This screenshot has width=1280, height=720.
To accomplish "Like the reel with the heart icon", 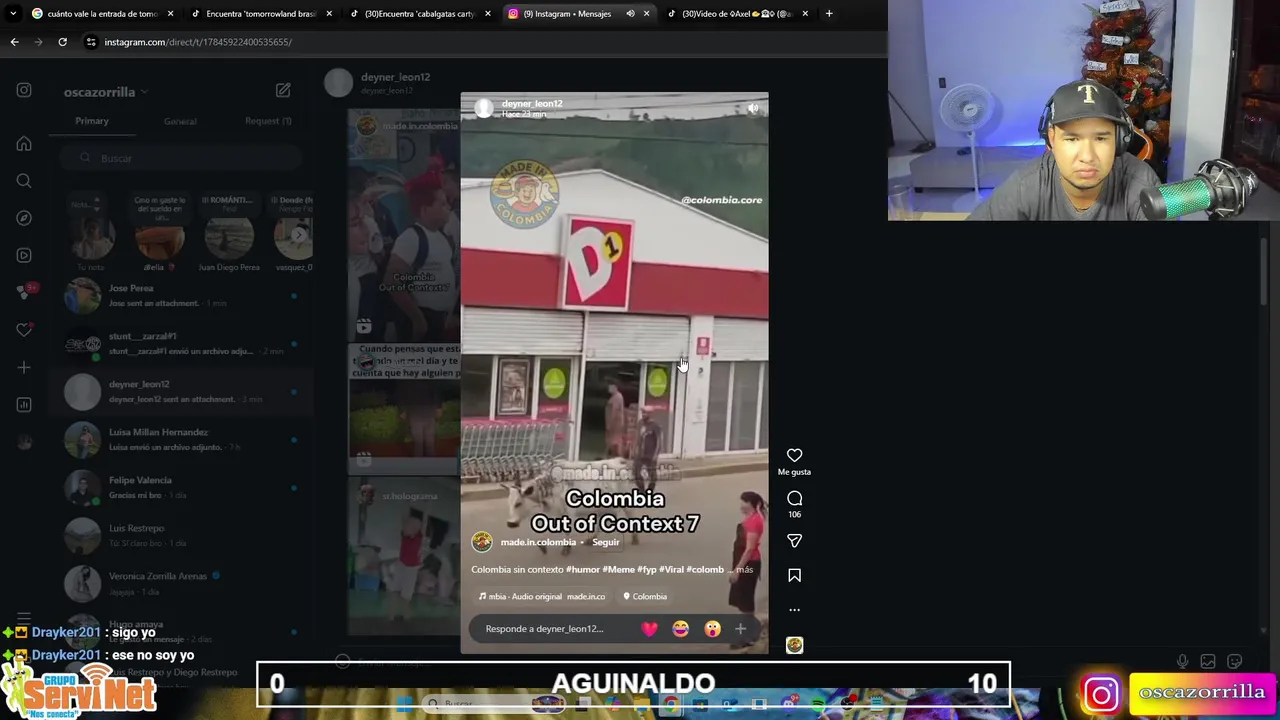I will click(x=794, y=455).
